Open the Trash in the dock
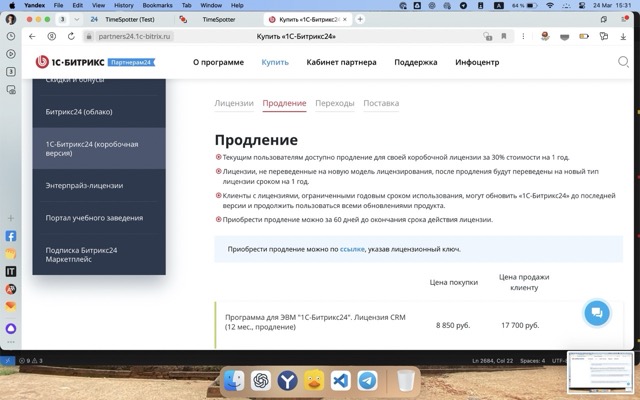 point(405,380)
